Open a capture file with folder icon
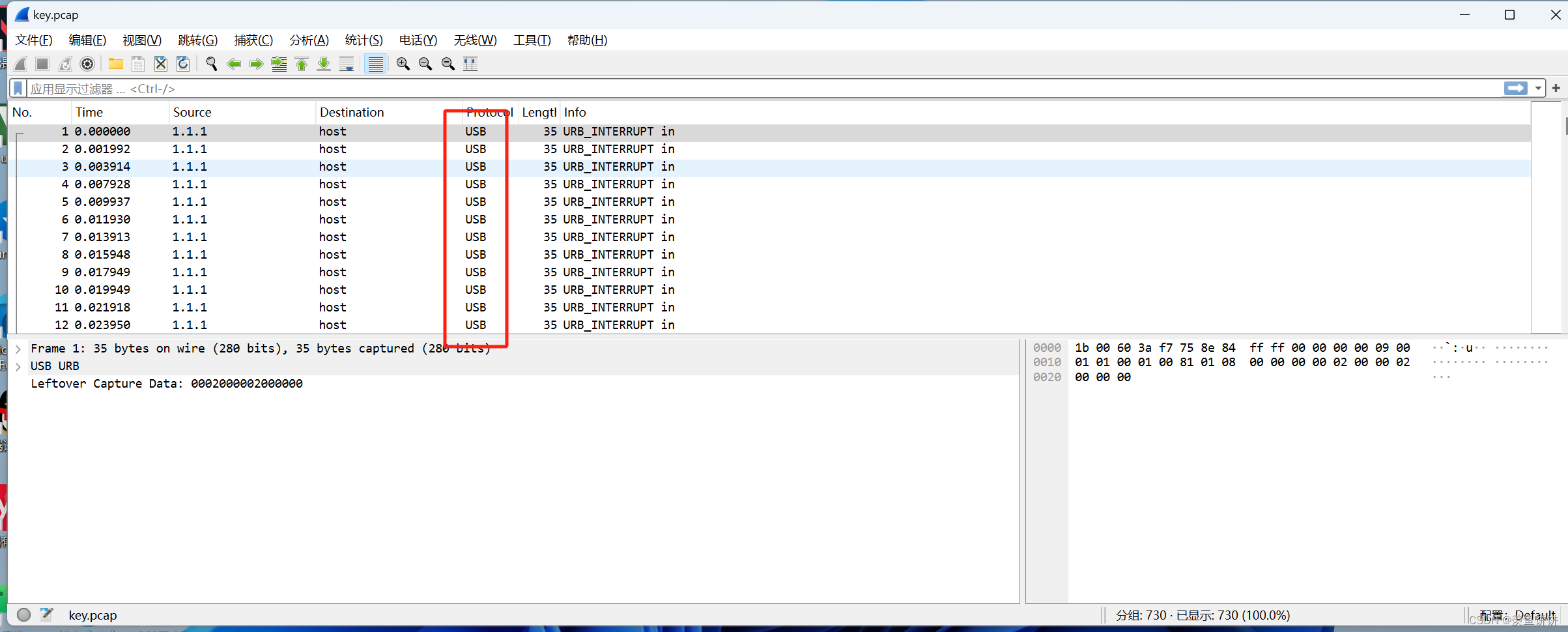This screenshot has width=1568, height=632. click(115, 63)
